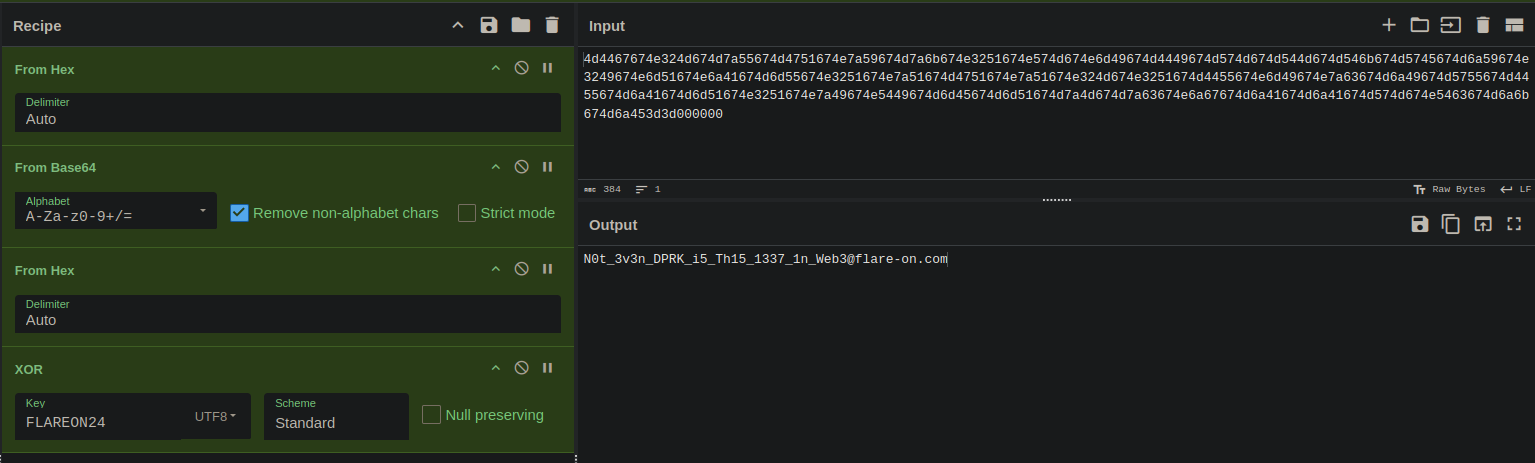Click the Raw Bytes encoding button
The width and height of the screenshot is (1535, 463).
tap(1449, 189)
